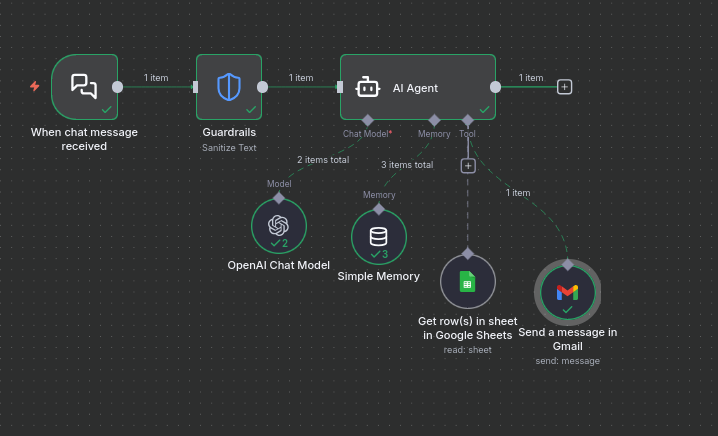718x436 pixels.
Task: Click the 'Guardrails' node label
Action: pos(229,132)
